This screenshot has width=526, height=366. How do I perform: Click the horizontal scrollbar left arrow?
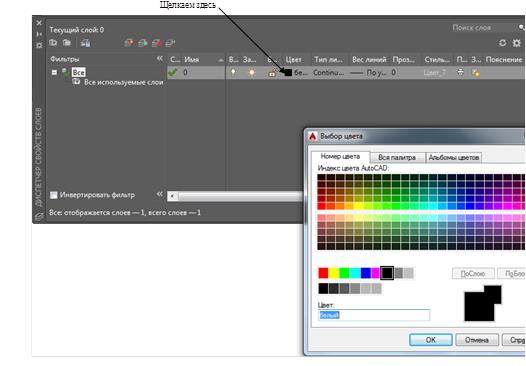172,196
